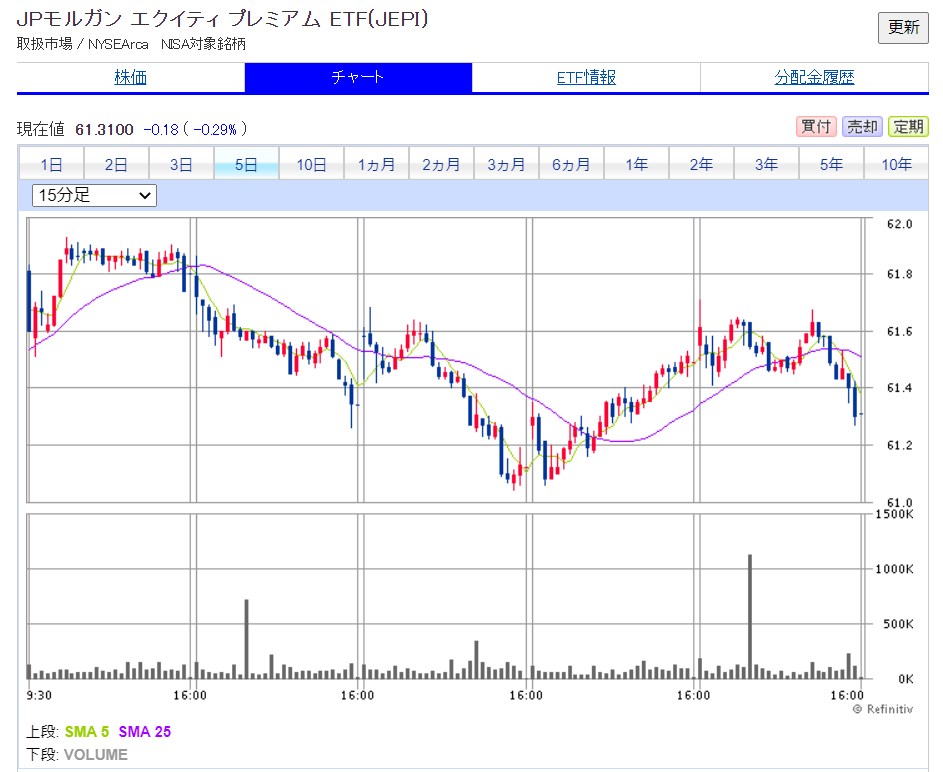Viewport: 943px width, 772px height.
Task: Open the 分配金履歴 tab
Action: click(x=814, y=78)
